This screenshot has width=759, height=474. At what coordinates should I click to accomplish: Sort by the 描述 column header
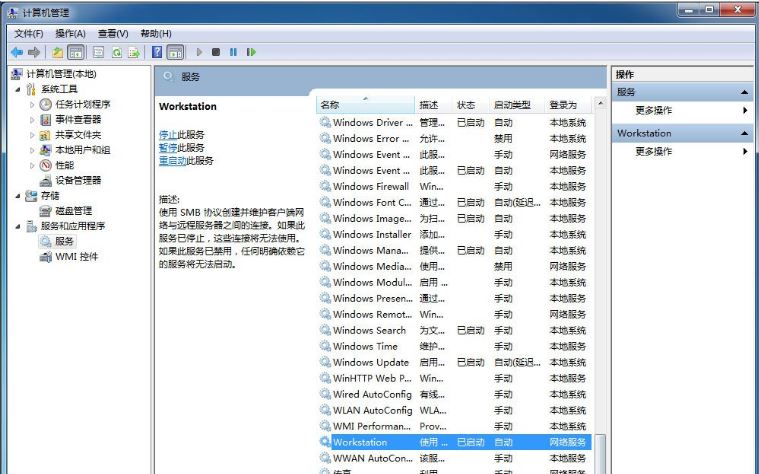pos(434,105)
